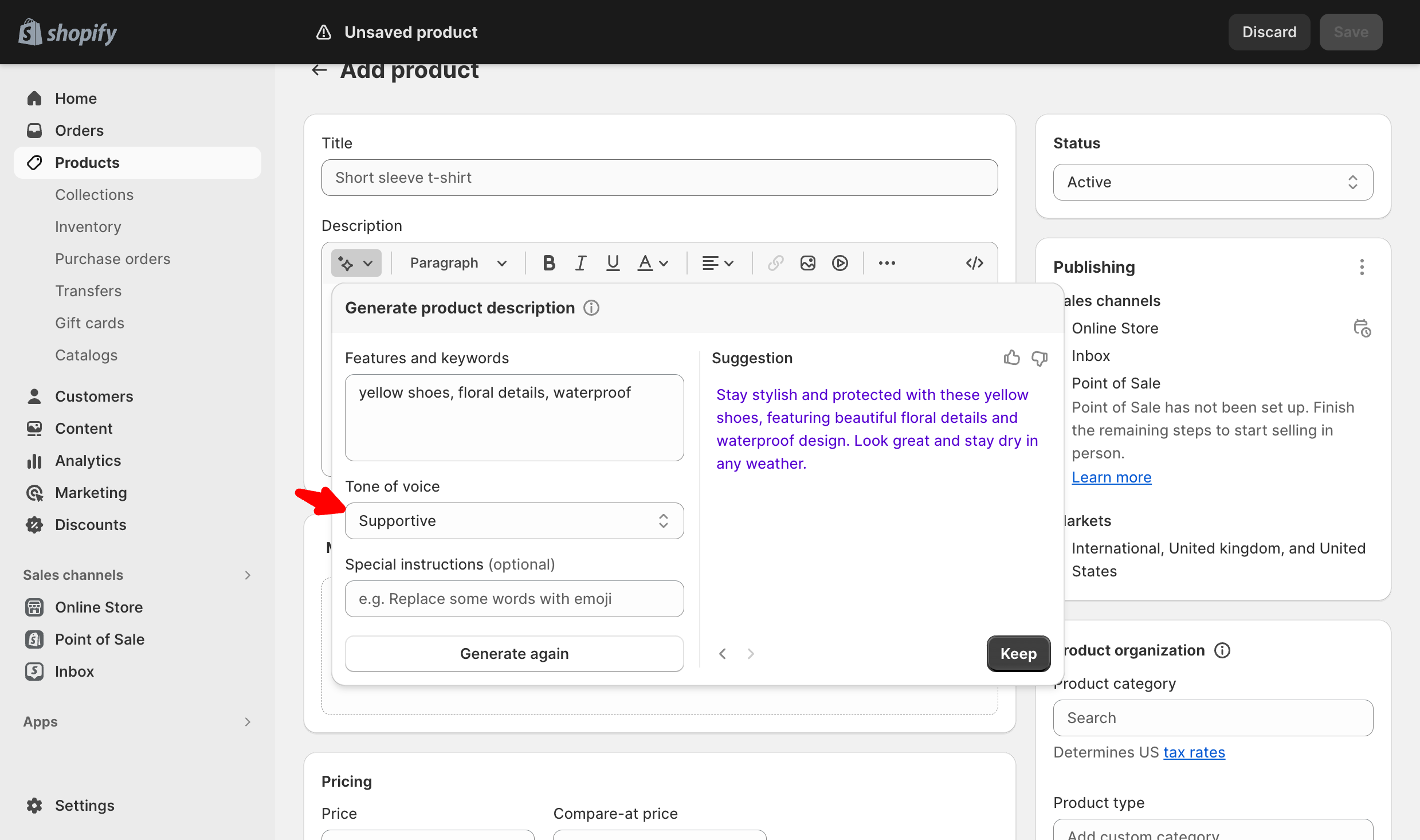Expand the text alignment options dropdown
Screen dimensions: 1420x840
click(x=717, y=263)
